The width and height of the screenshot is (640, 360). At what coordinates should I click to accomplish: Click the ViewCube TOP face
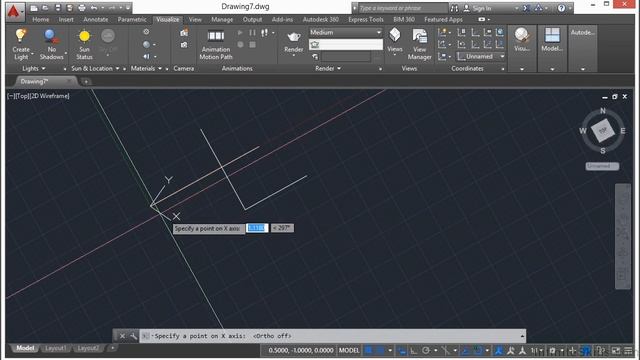[x=603, y=131]
